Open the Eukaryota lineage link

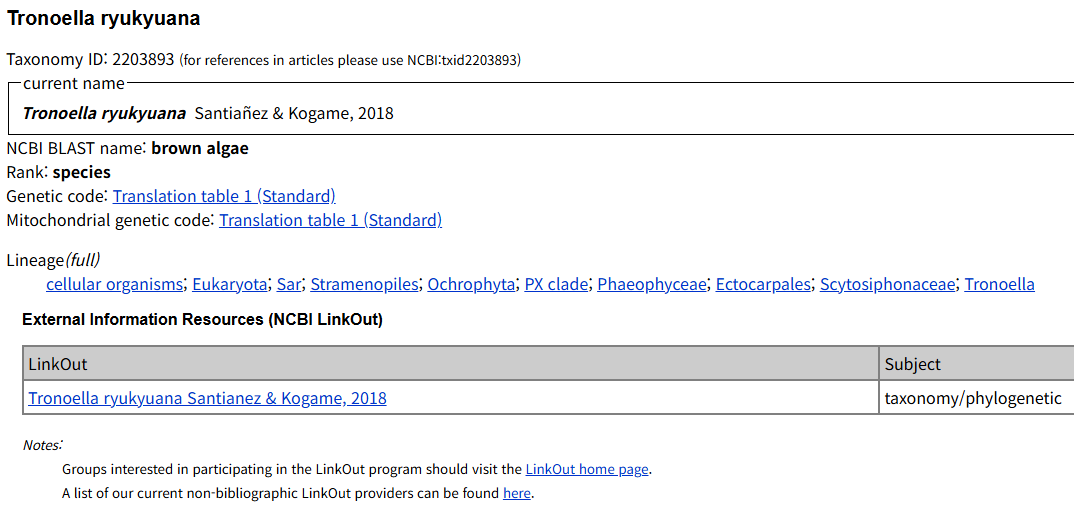(230, 284)
